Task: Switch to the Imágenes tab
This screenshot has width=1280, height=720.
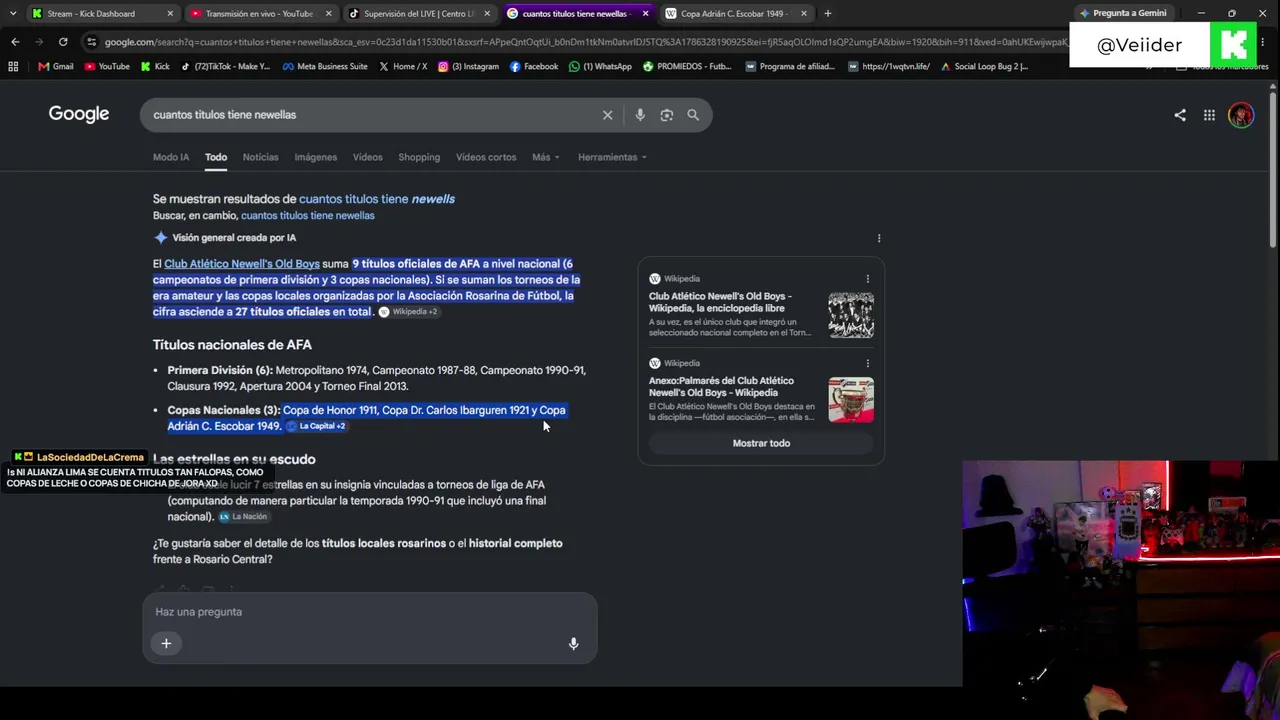Action: [315, 157]
